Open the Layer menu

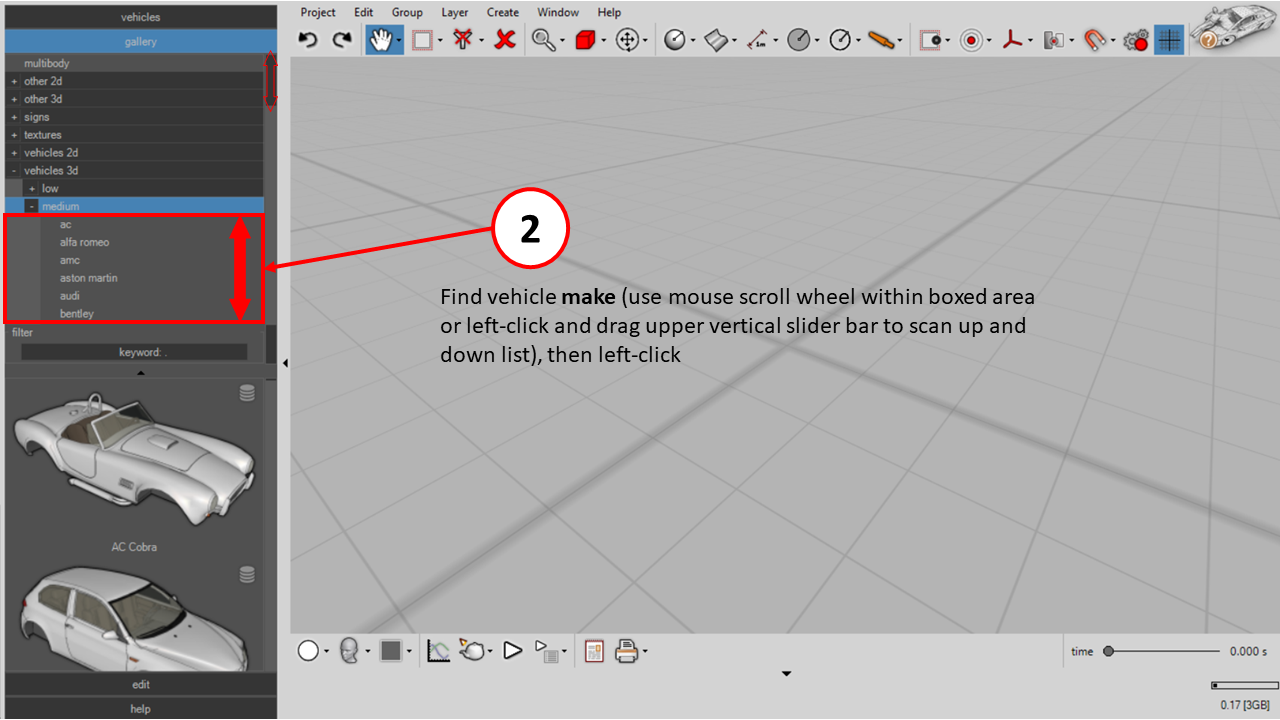(455, 12)
